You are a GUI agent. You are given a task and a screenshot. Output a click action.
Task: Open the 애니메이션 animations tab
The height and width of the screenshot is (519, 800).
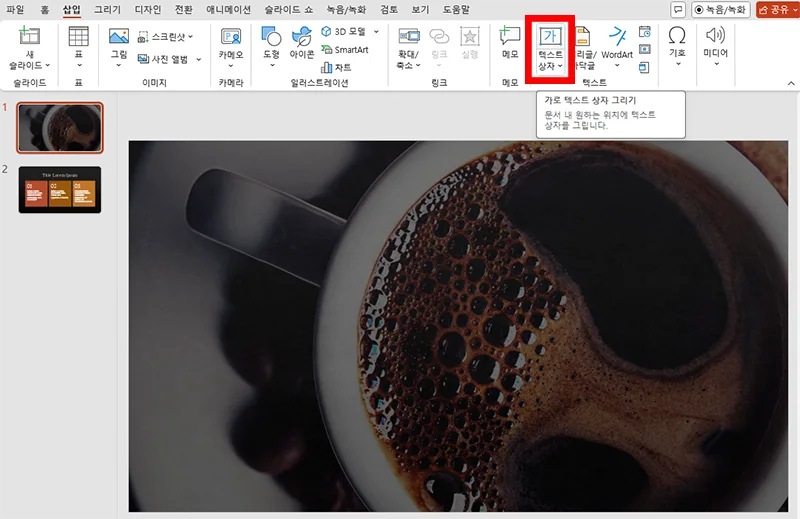(x=229, y=10)
